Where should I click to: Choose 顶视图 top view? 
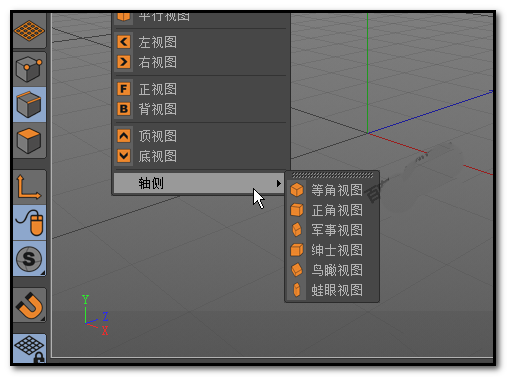(201, 136)
